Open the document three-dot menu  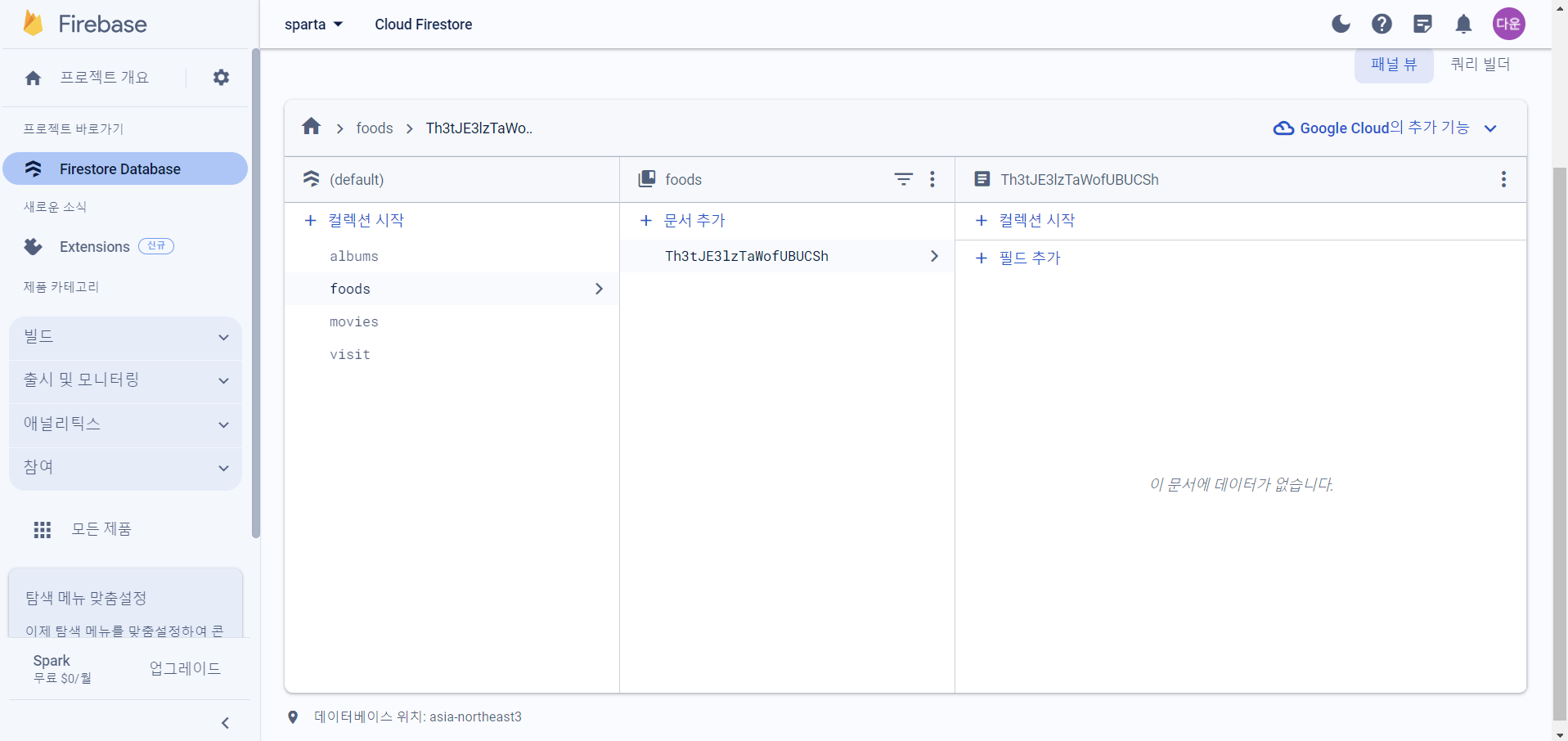tap(1503, 179)
